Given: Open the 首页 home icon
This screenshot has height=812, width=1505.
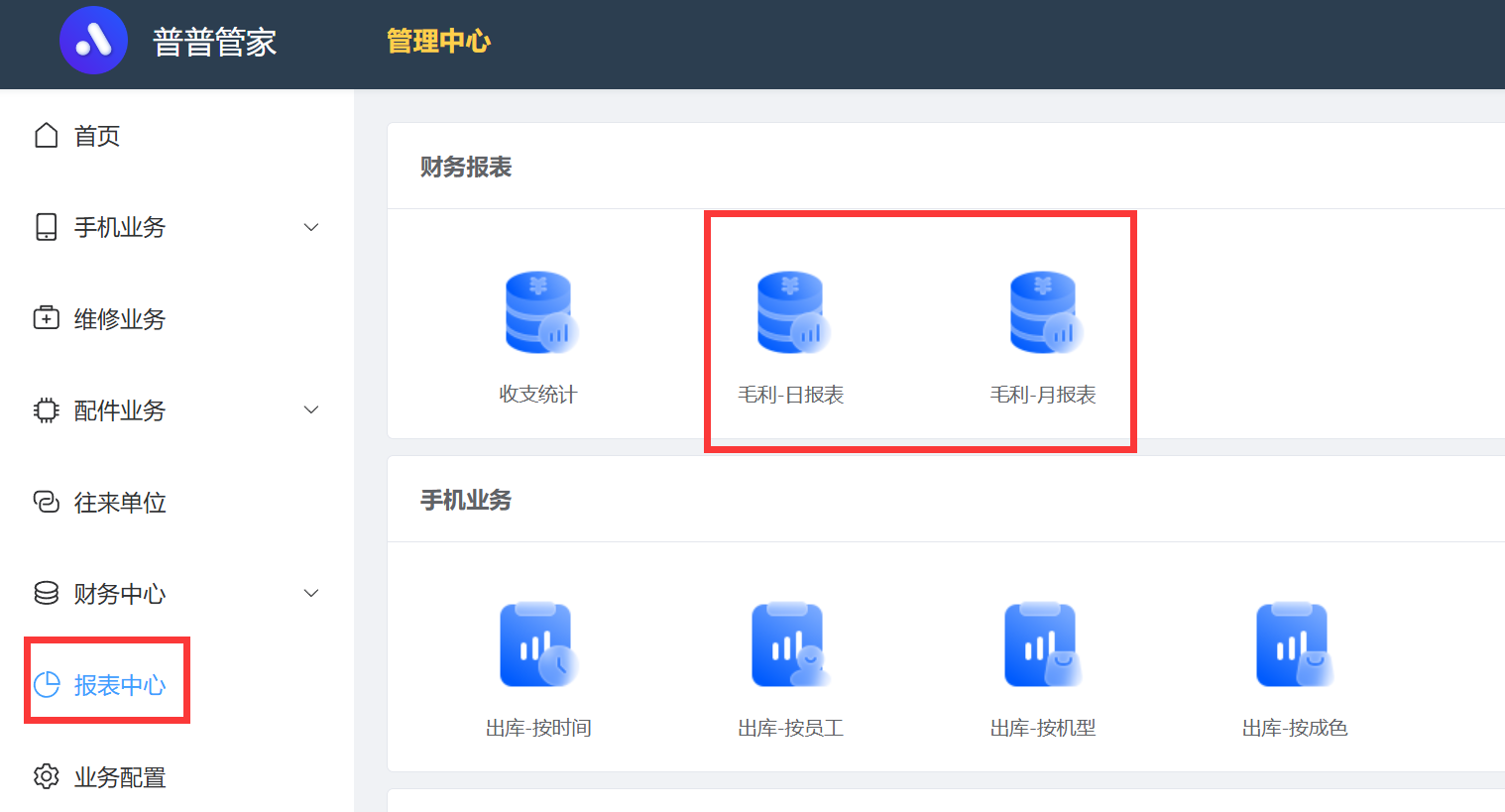Looking at the screenshot, I should click(47, 136).
